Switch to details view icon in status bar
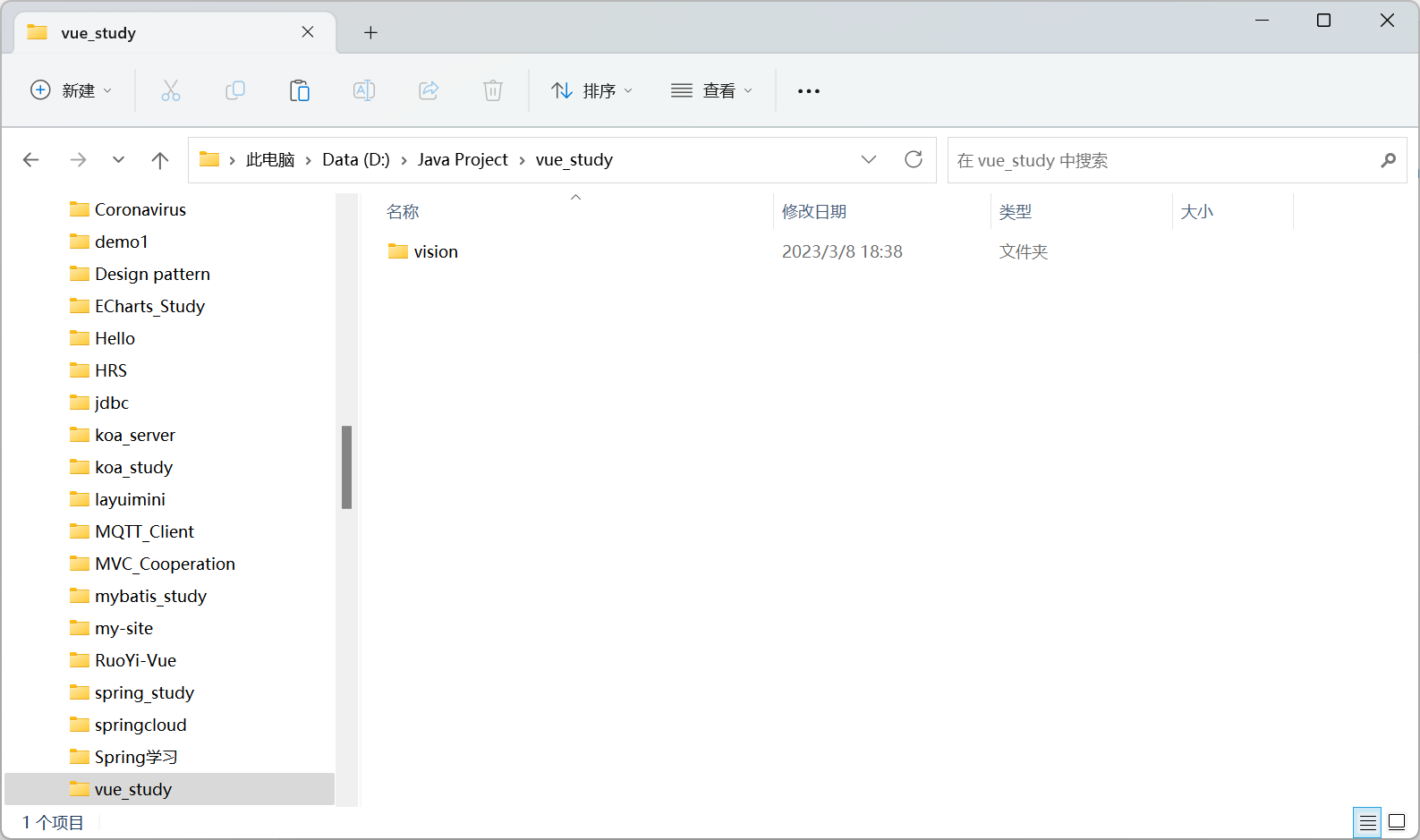Viewport: 1420px width, 840px height. pos(1367,822)
